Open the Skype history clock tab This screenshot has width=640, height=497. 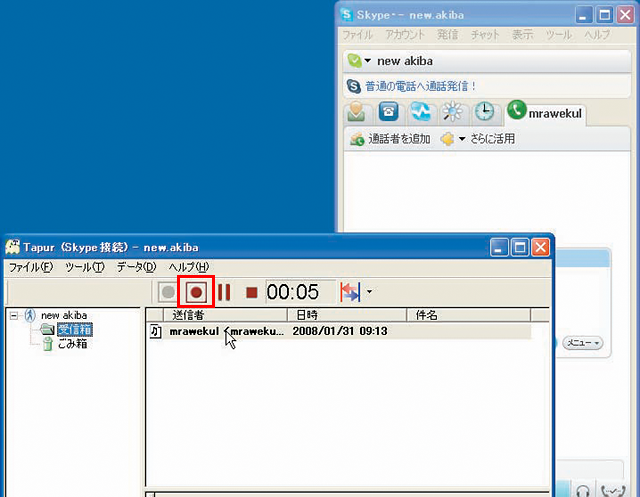[484, 111]
